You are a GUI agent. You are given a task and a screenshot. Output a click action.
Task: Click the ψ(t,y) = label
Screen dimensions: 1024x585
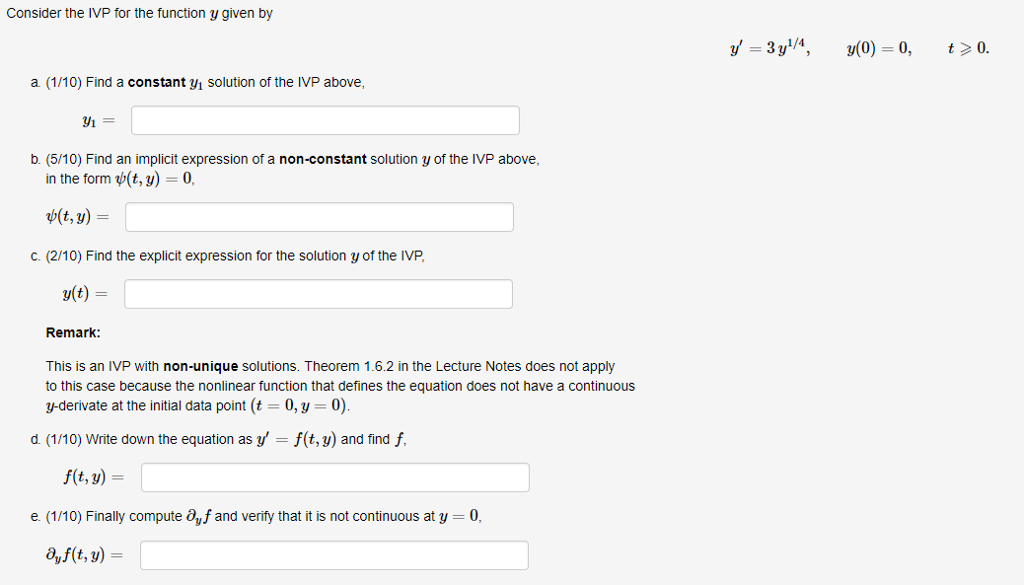click(77, 216)
